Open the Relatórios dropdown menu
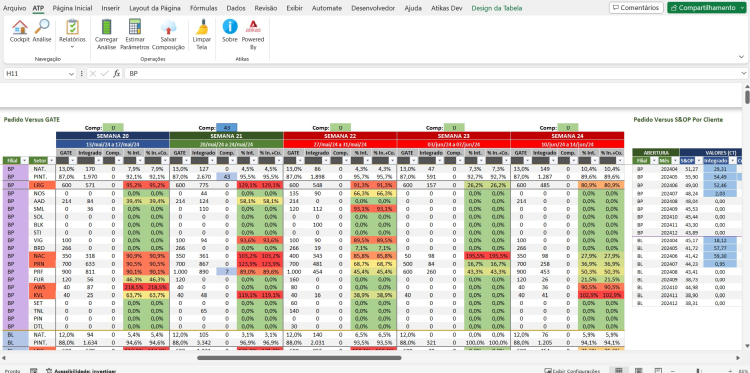Viewport: 750px width, 373px height. [x=72, y=34]
